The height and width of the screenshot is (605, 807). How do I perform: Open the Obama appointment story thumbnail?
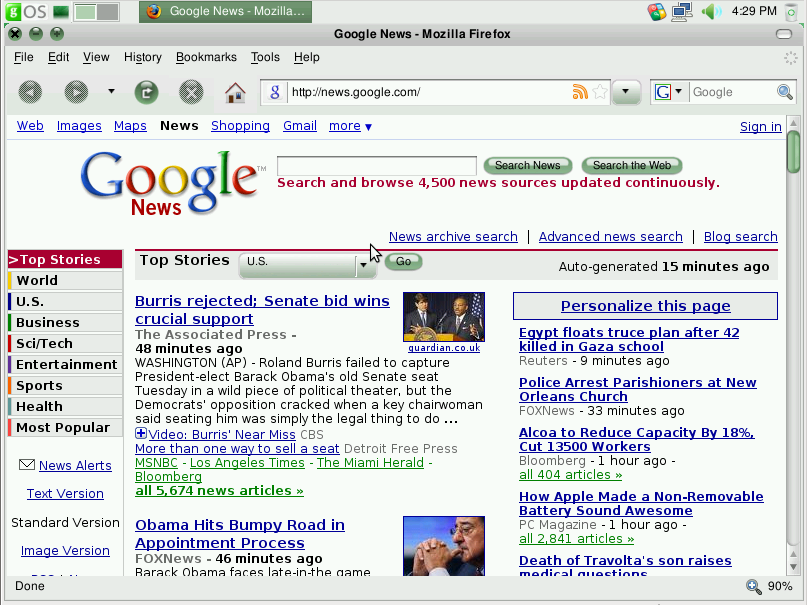pyautogui.click(x=444, y=546)
